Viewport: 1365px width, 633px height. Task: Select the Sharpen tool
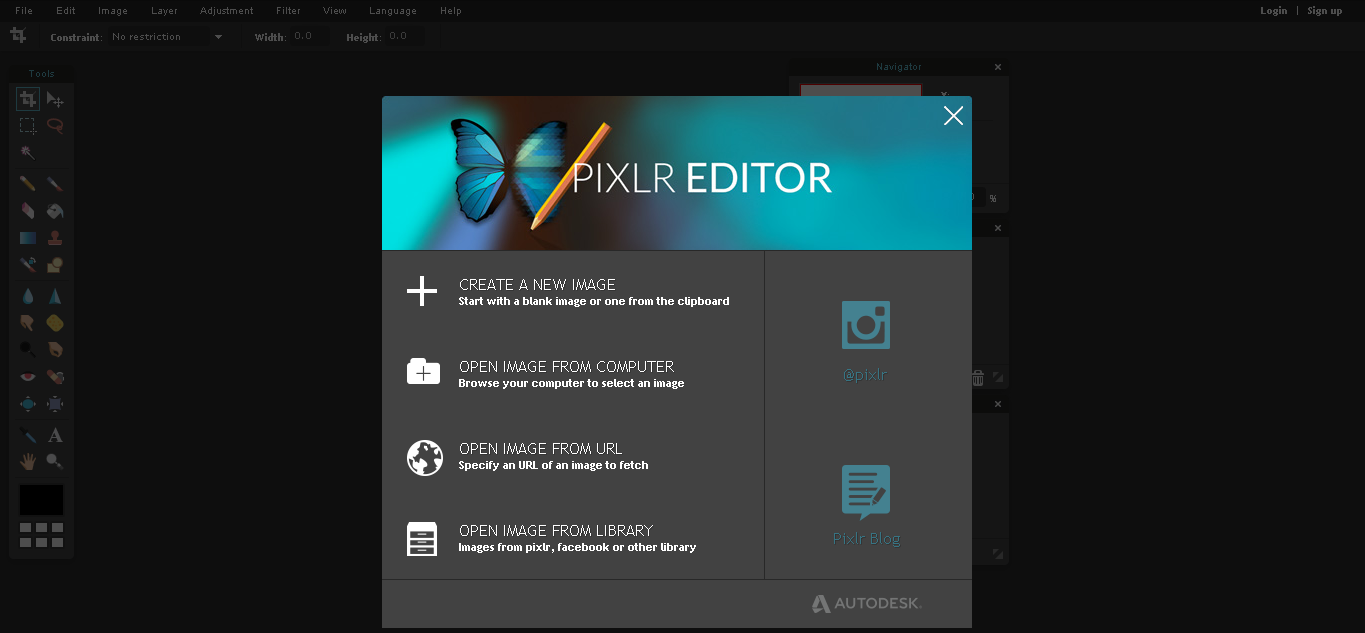click(55, 296)
